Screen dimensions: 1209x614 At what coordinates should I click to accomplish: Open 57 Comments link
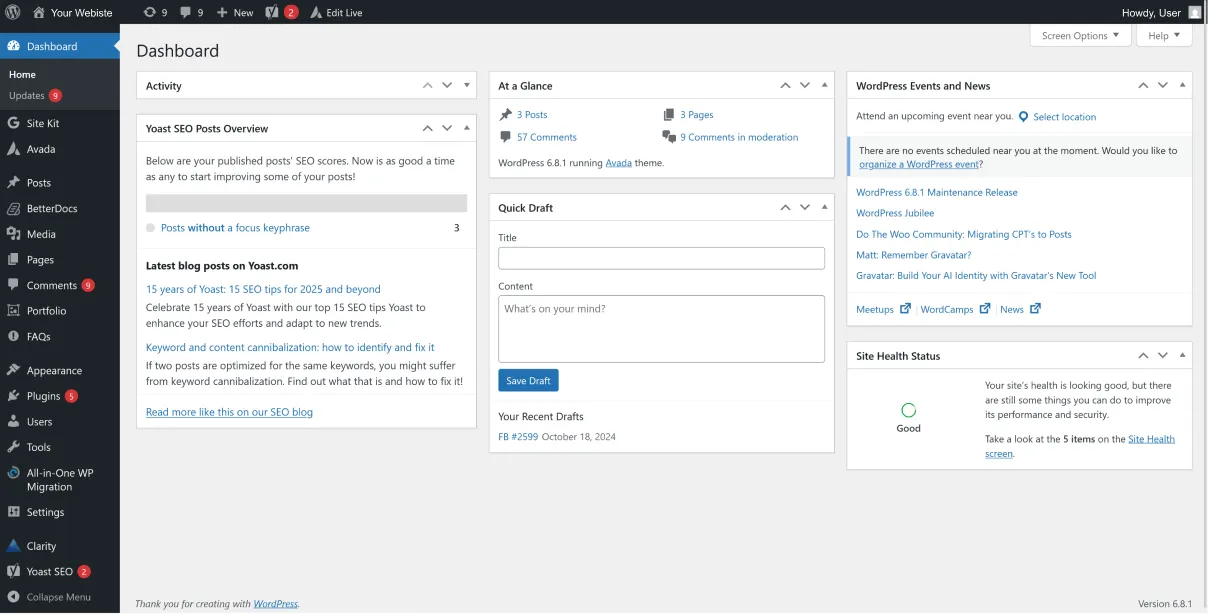point(547,137)
